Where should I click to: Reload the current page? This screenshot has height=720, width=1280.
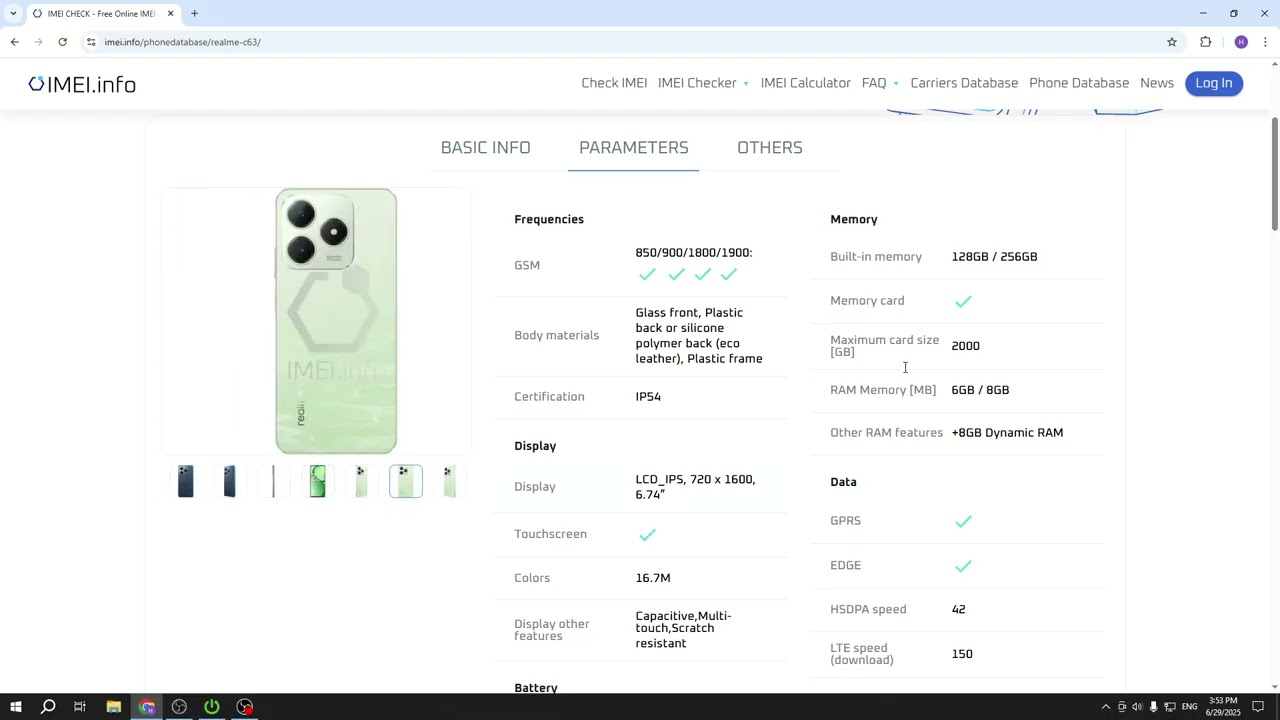[62, 42]
